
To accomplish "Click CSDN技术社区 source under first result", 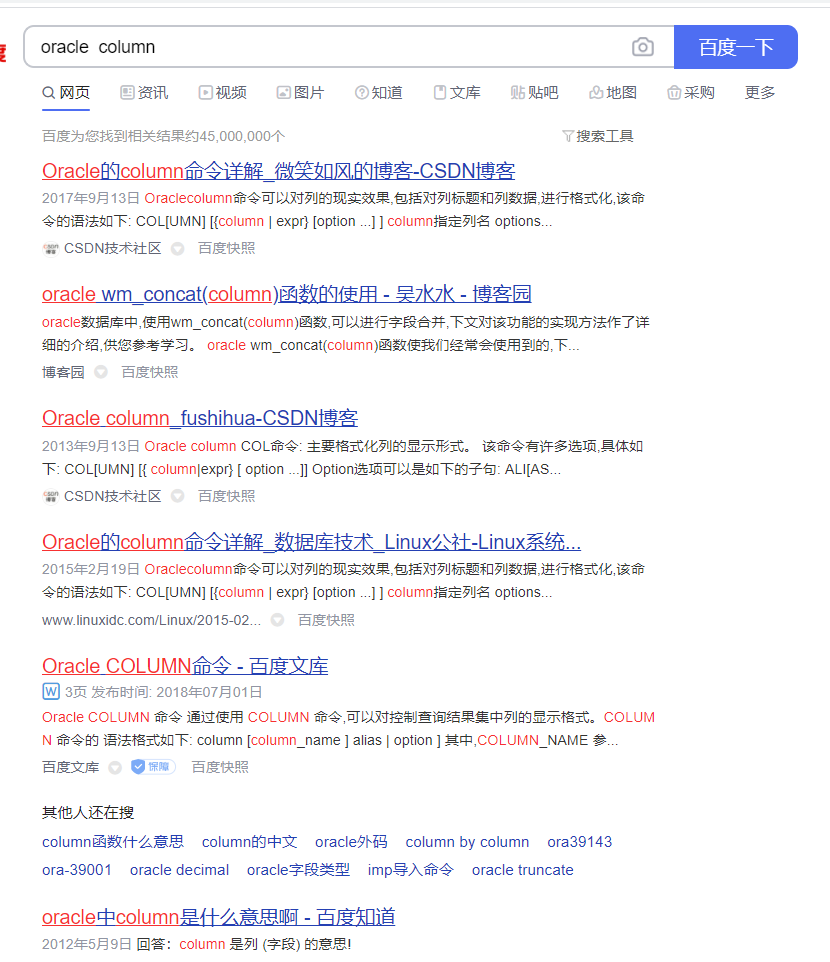I will [x=112, y=248].
